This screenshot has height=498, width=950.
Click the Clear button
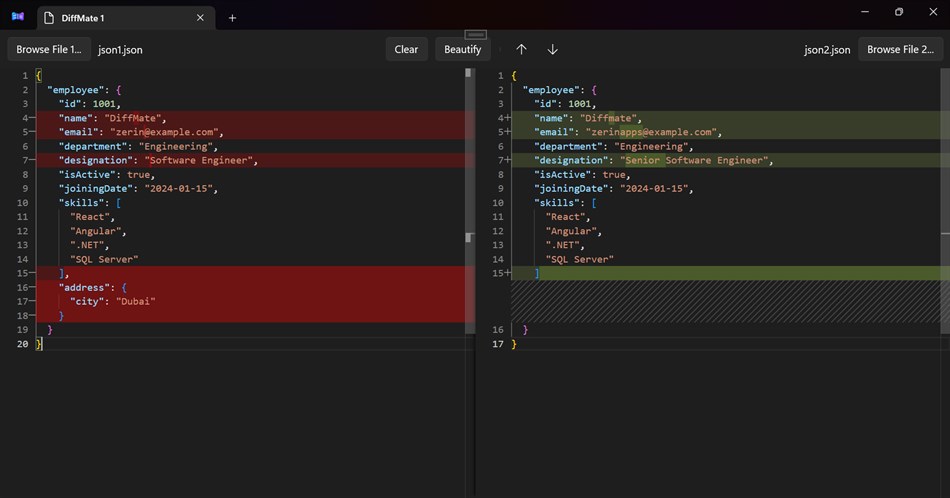[x=407, y=49]
